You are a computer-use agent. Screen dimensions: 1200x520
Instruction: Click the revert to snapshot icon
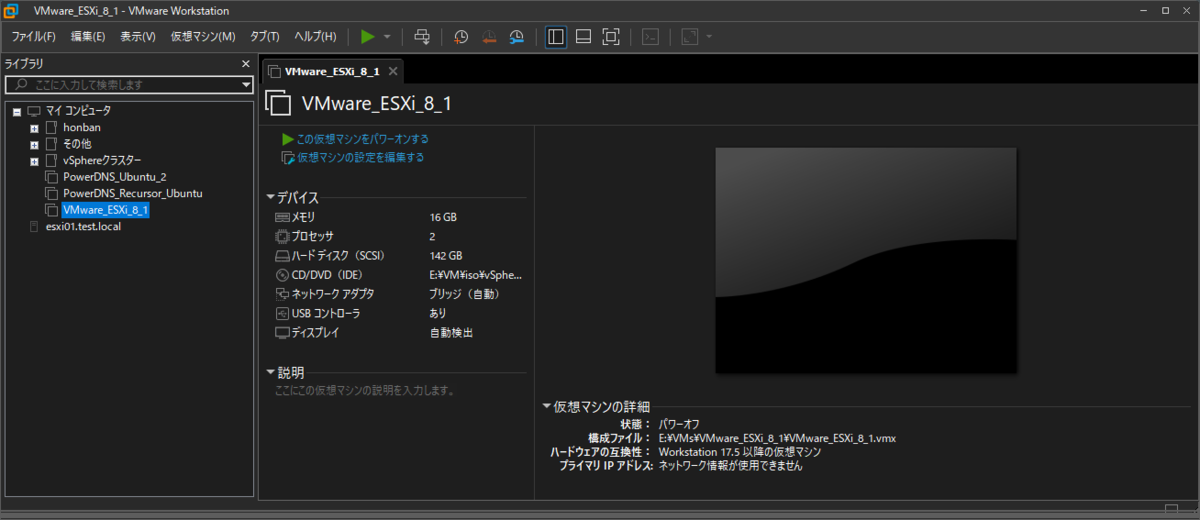pyautogui.click(x=489, y=37)
